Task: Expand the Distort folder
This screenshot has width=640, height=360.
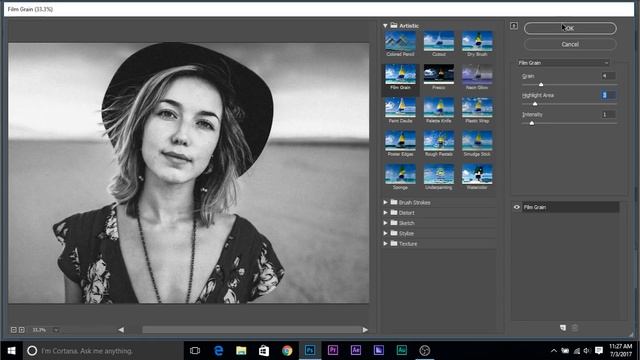Action: [x=385, y=213]
